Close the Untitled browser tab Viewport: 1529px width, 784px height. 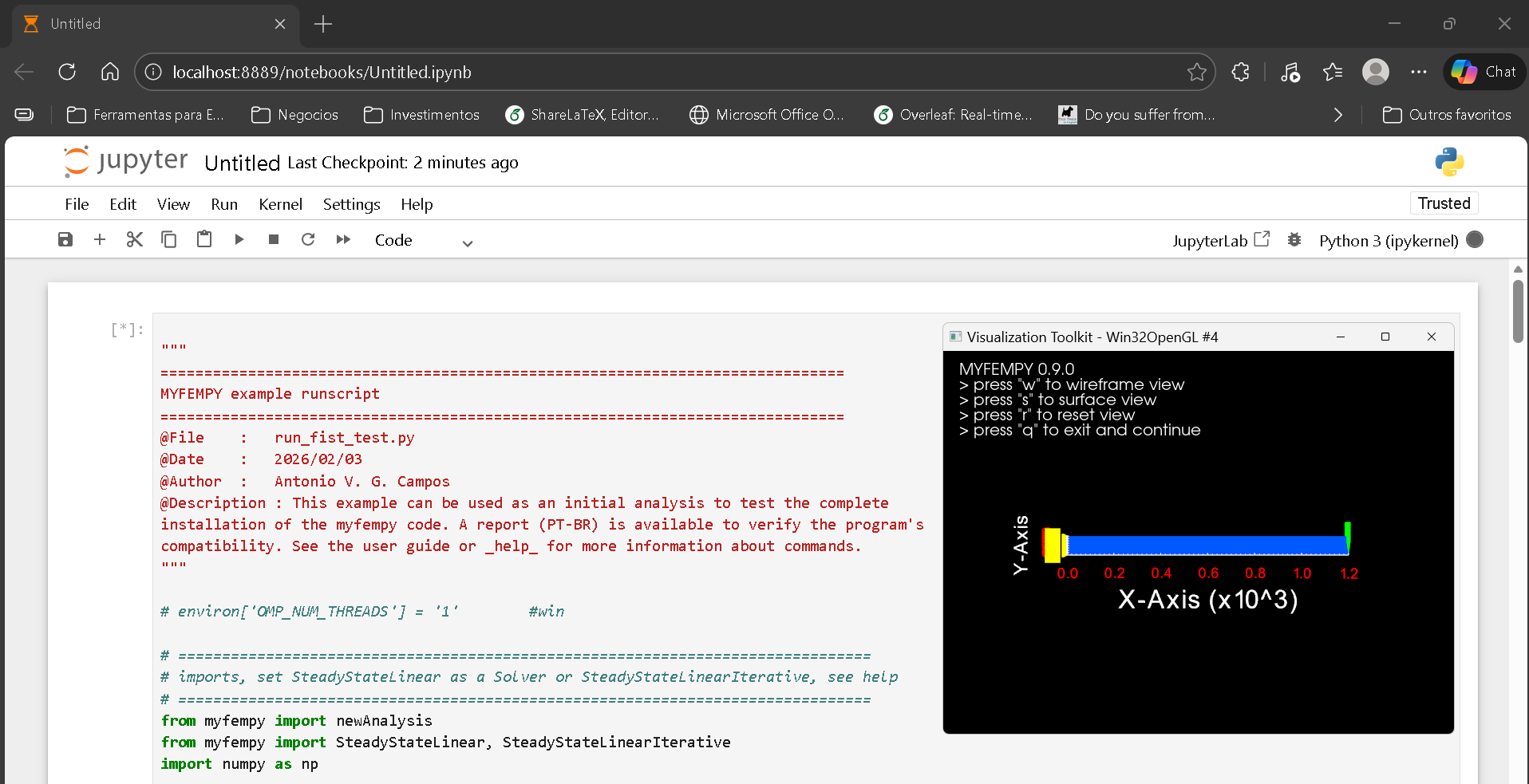tap(280, 24)
